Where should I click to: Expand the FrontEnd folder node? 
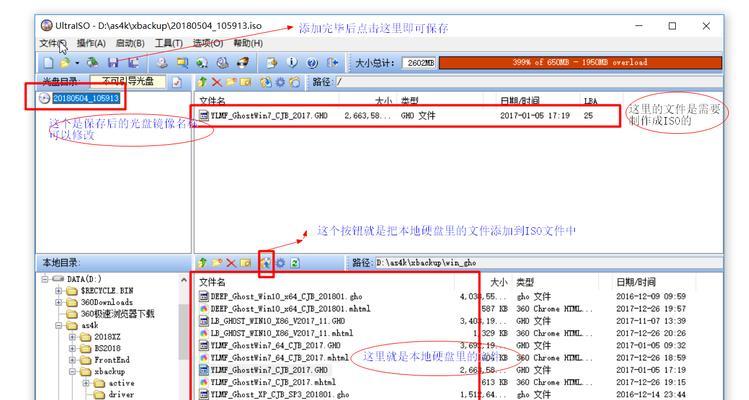pos(73,360)
